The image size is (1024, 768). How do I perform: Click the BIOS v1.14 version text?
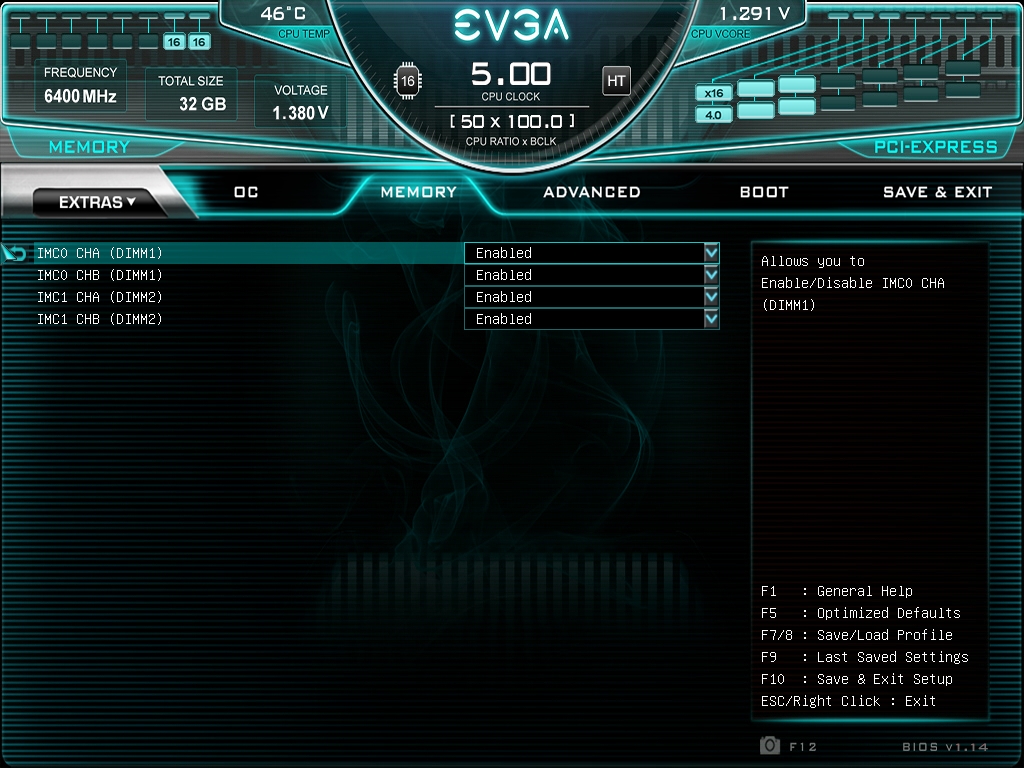pyautogui.click(x=945, y=746)
